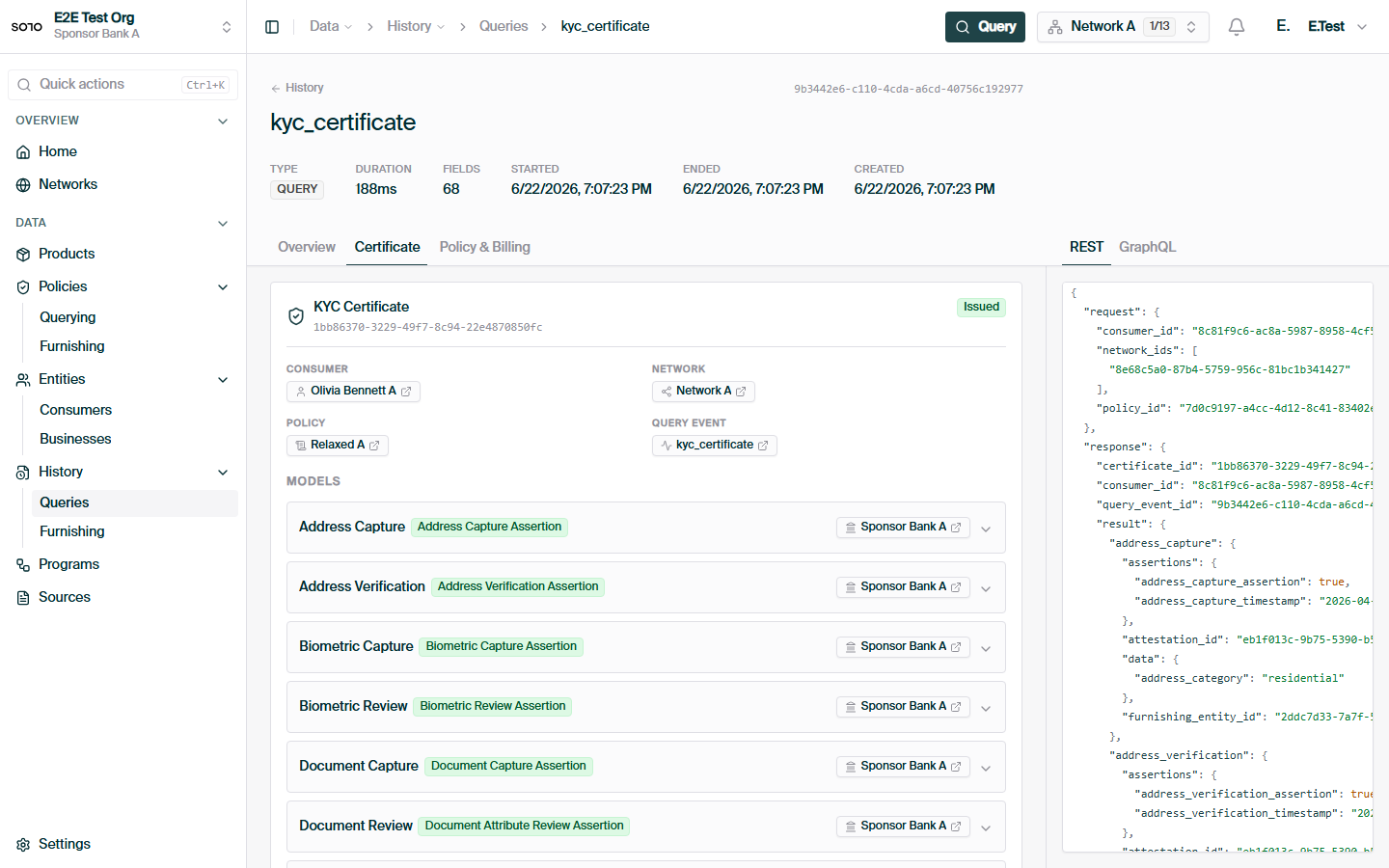Click the back arrow next to History
This screenshot has height=868, width=1389.
pyautogui.click(x=276, y=89)
